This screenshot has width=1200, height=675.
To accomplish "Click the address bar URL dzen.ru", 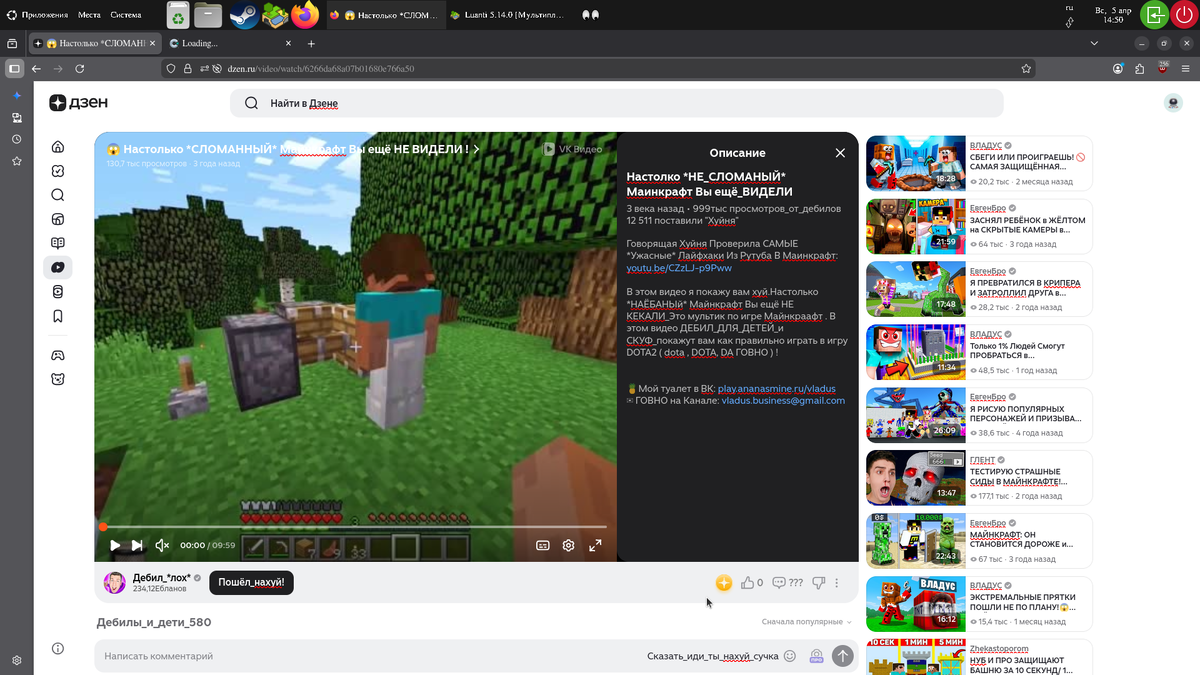I will click(321, 69).
